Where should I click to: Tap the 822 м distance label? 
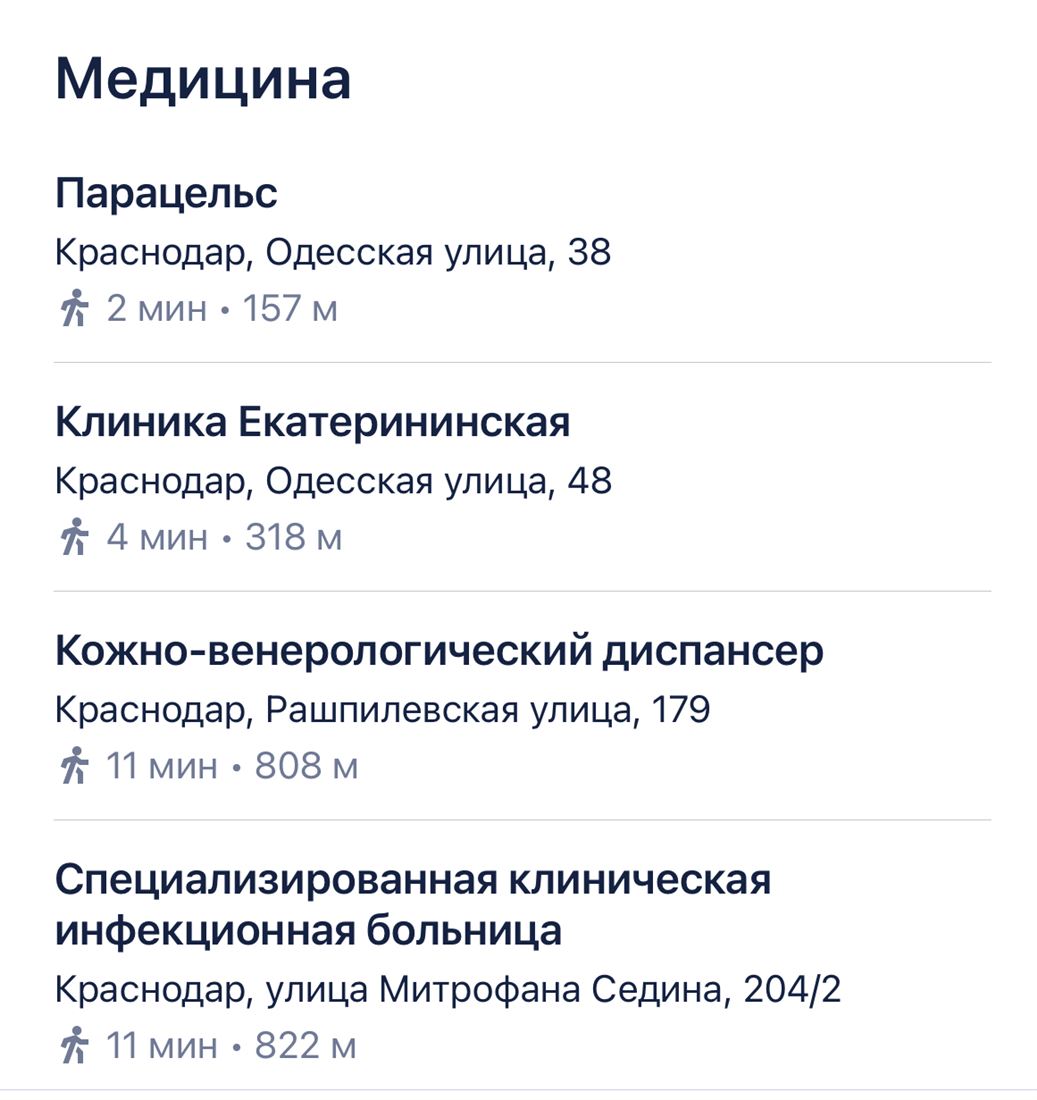click(306, 1045)
